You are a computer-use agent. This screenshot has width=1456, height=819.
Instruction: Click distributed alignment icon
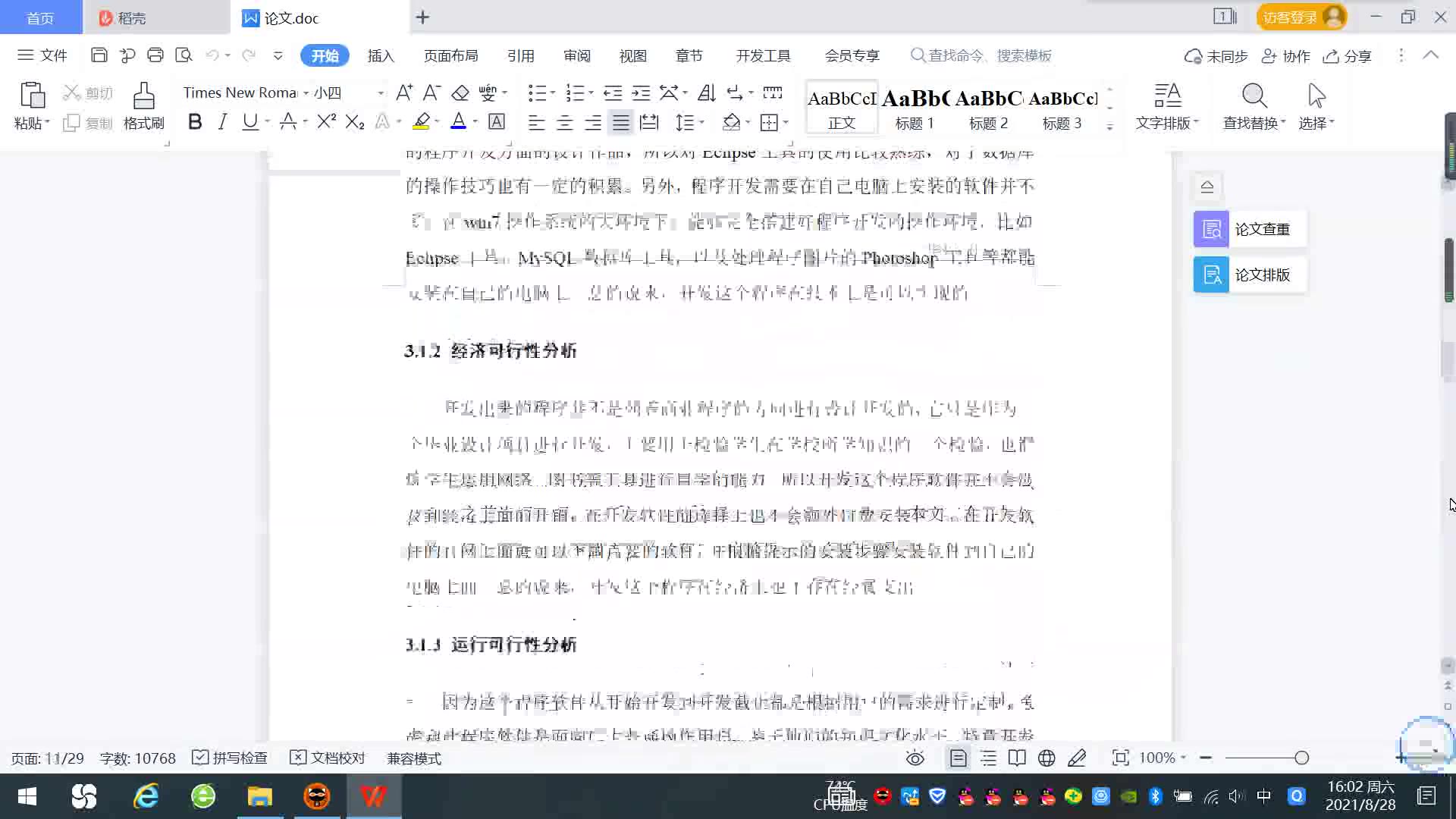coord(649,122)
